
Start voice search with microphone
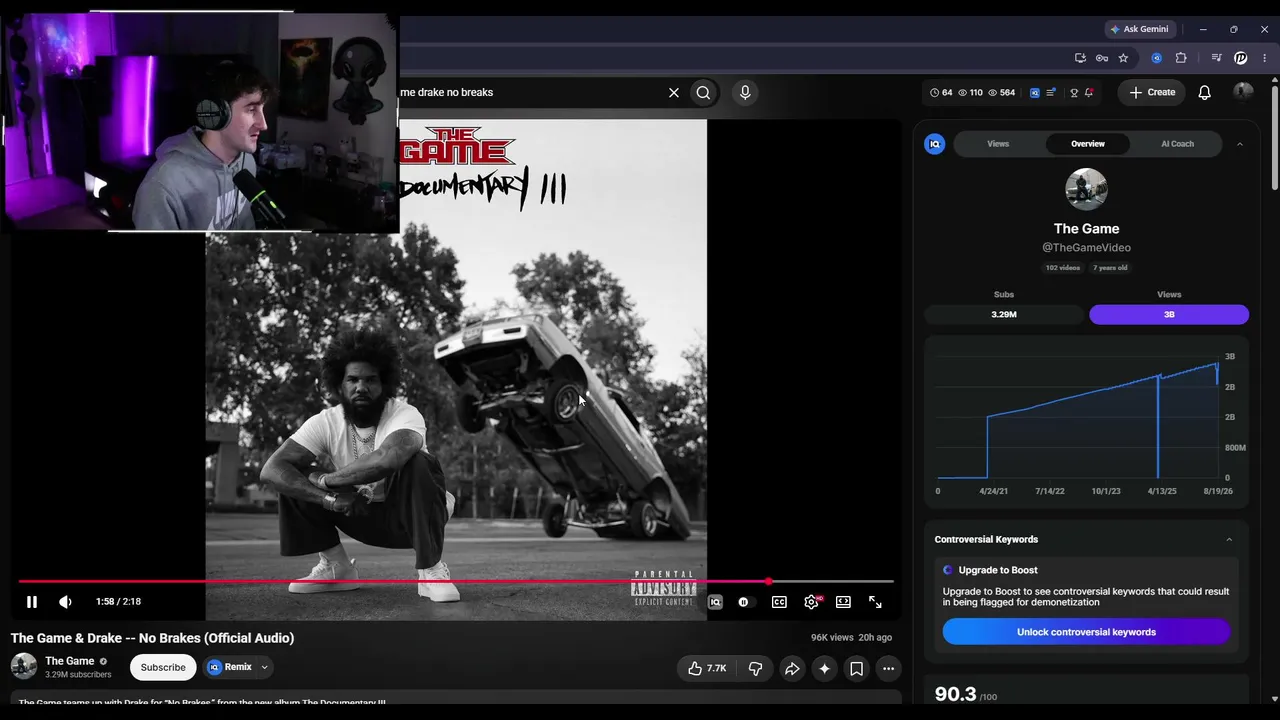(x=745, y=92)
